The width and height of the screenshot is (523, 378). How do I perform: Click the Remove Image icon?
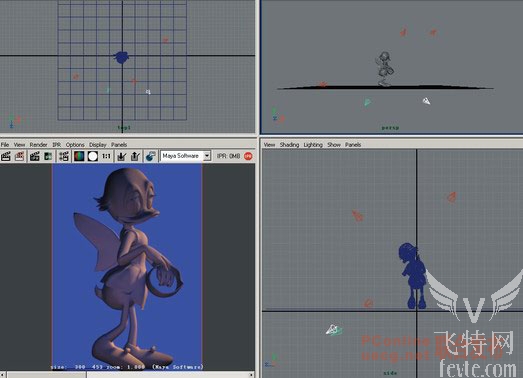(135, 156)
